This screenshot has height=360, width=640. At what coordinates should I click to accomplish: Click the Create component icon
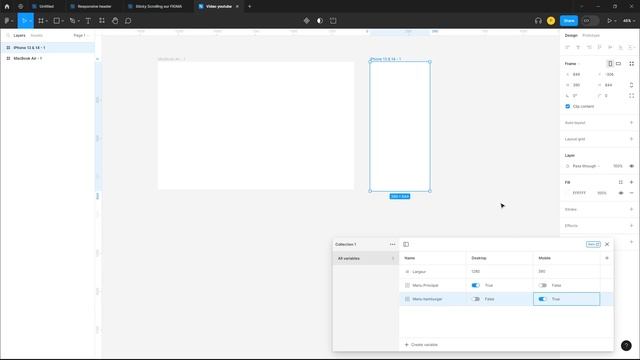307,20
